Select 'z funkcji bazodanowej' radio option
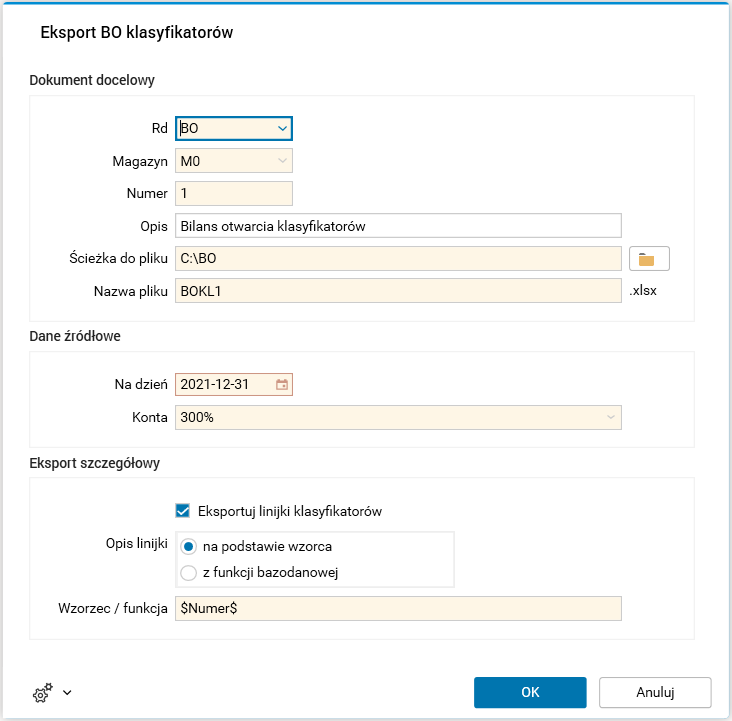 click(x=188, y=573)
